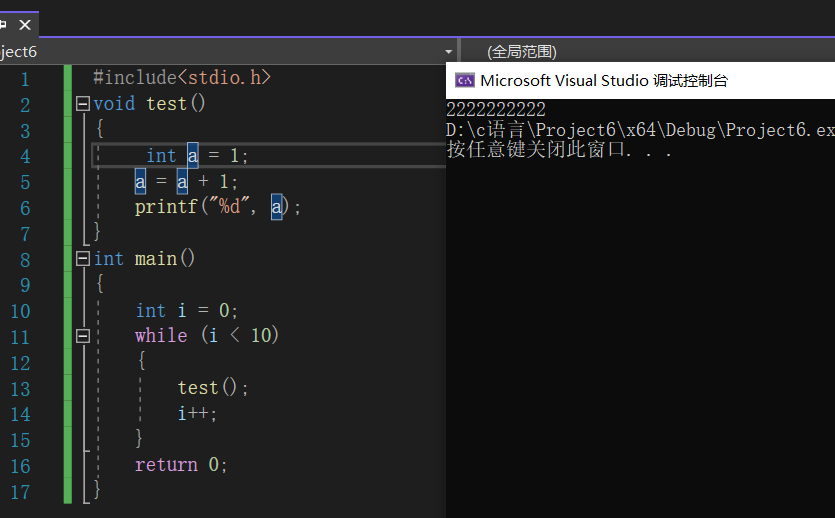
Task: Click line number 13 in gutter
Action: point(20,389)
